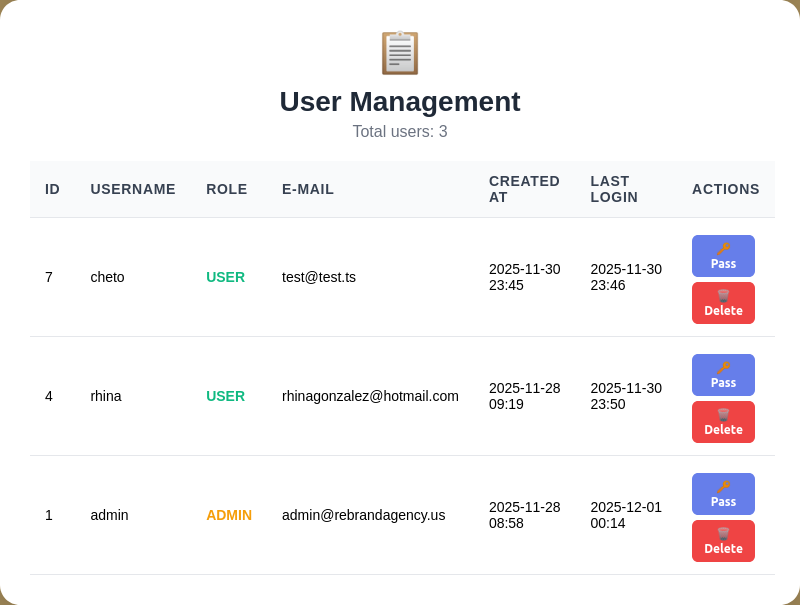
Task: Click email 'test@test.ts'
Action: click(319, 277)
